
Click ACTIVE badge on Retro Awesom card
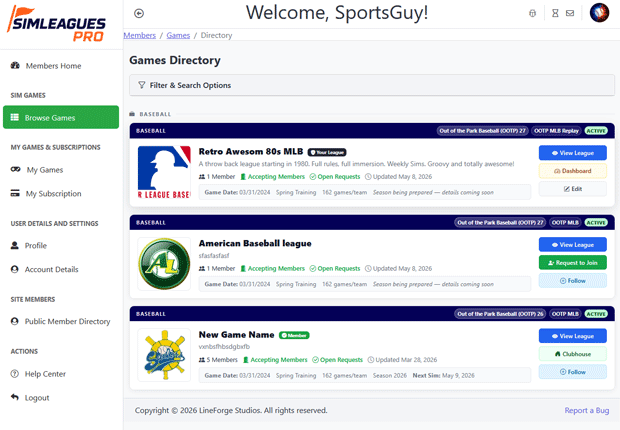(596, 131)
